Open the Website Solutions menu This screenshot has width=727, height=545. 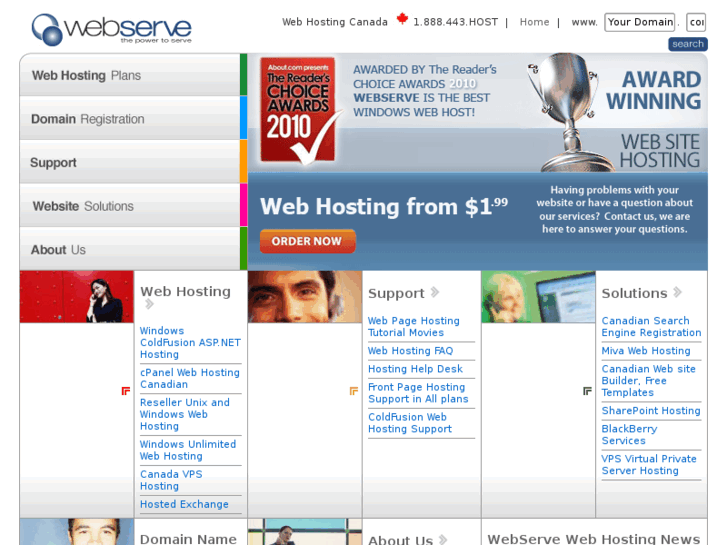coord(133,206)
